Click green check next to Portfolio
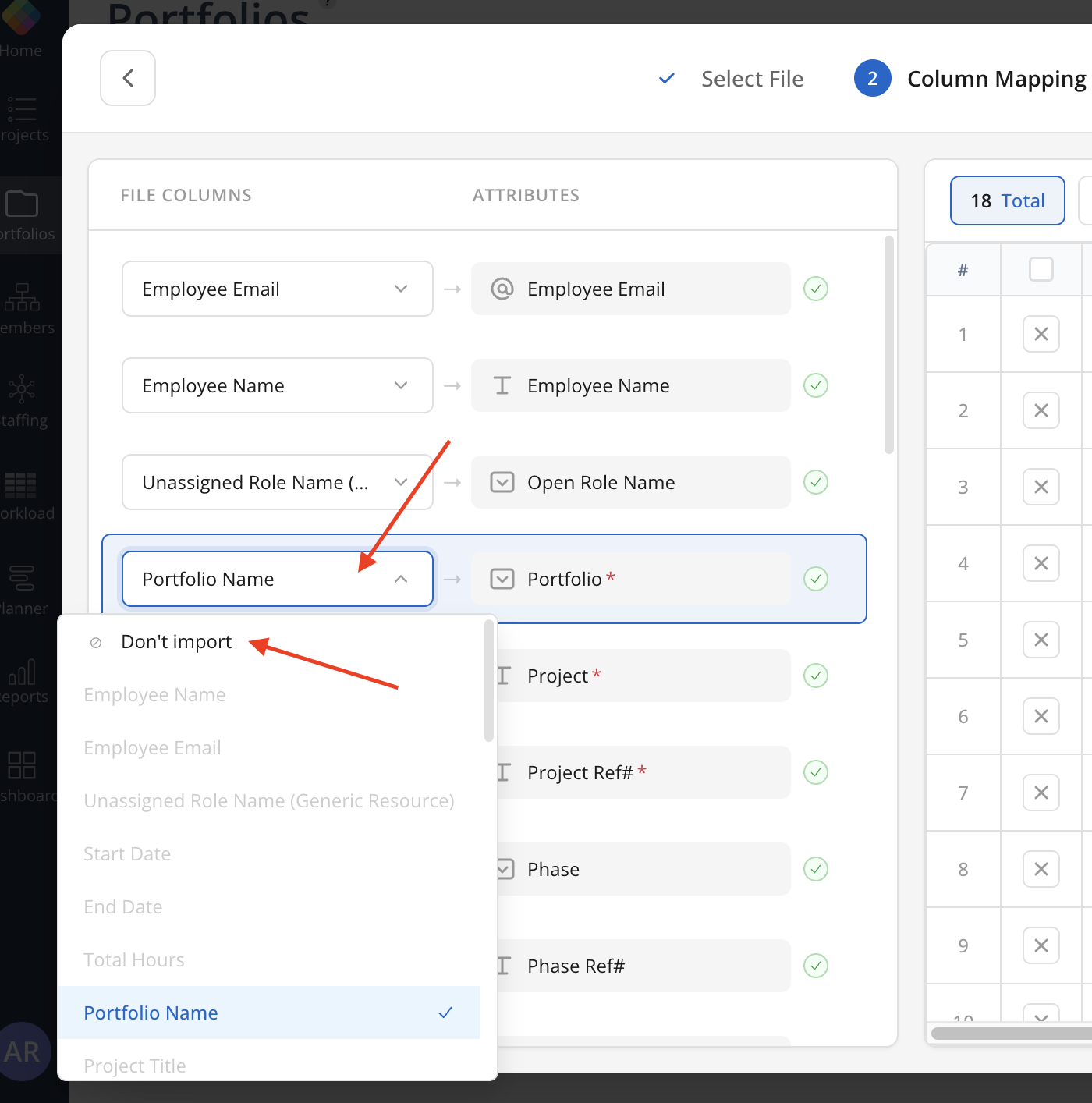Screen dimensions: 1092x1103 816,579
